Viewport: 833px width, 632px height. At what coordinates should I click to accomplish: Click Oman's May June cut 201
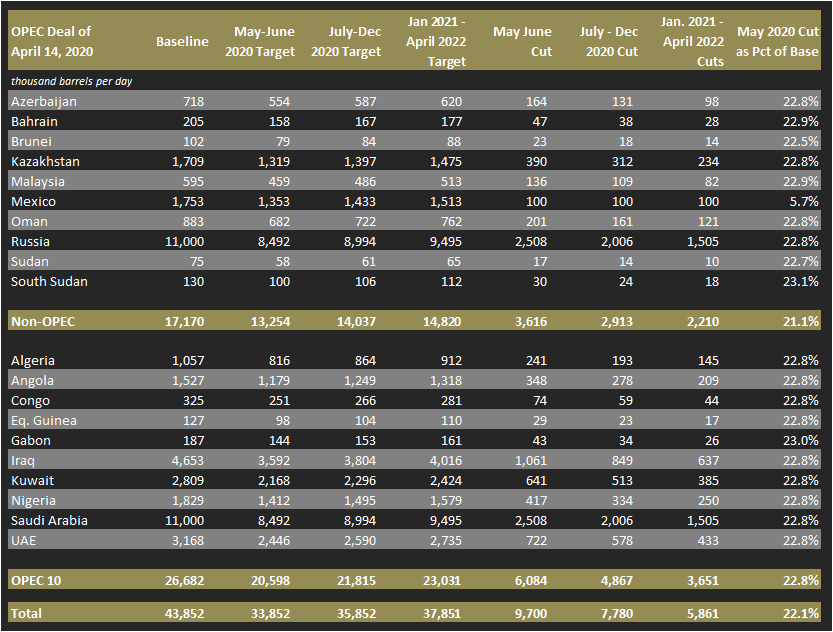537,221
